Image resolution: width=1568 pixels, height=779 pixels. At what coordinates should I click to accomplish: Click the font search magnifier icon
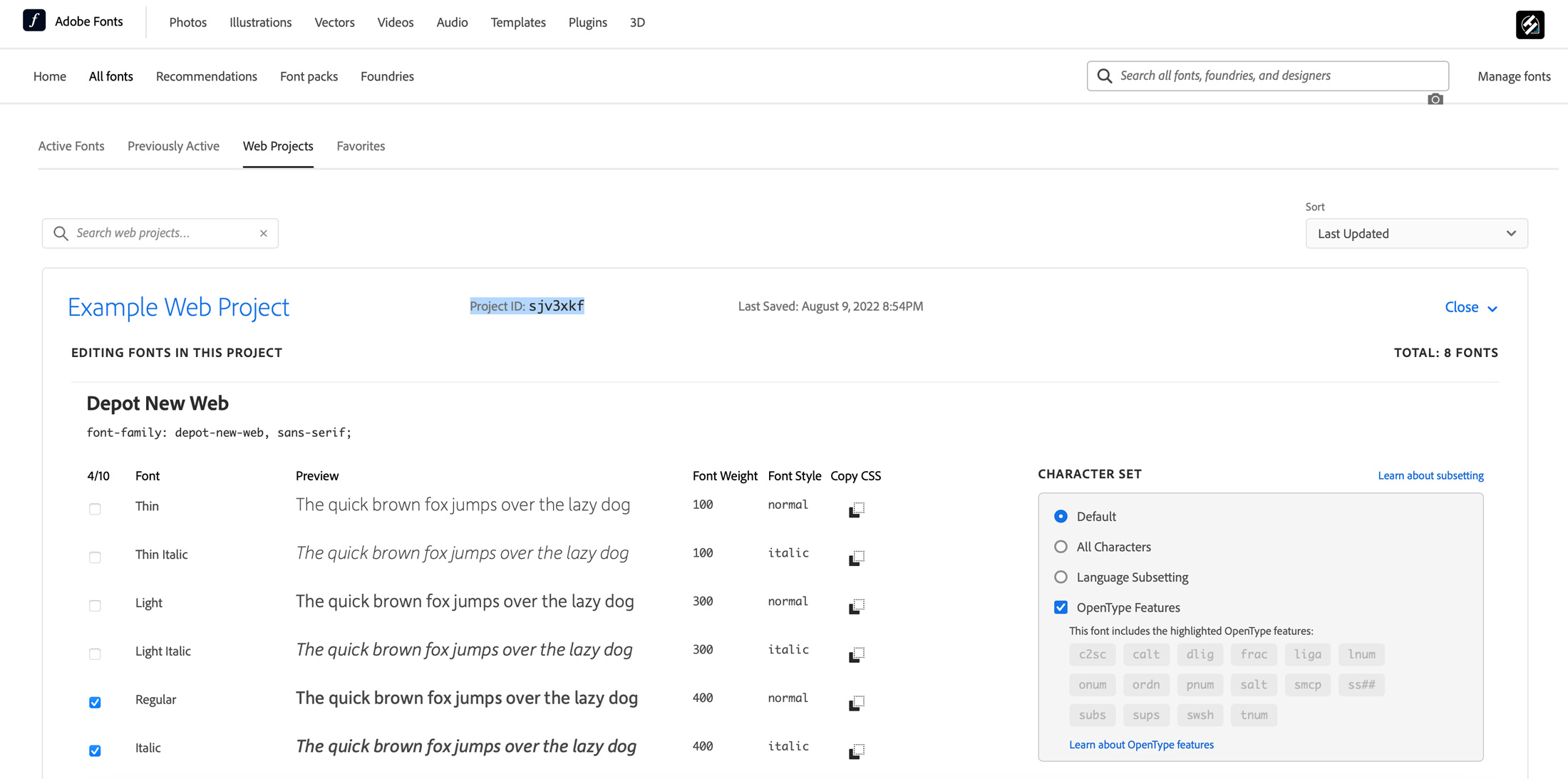1105,76
